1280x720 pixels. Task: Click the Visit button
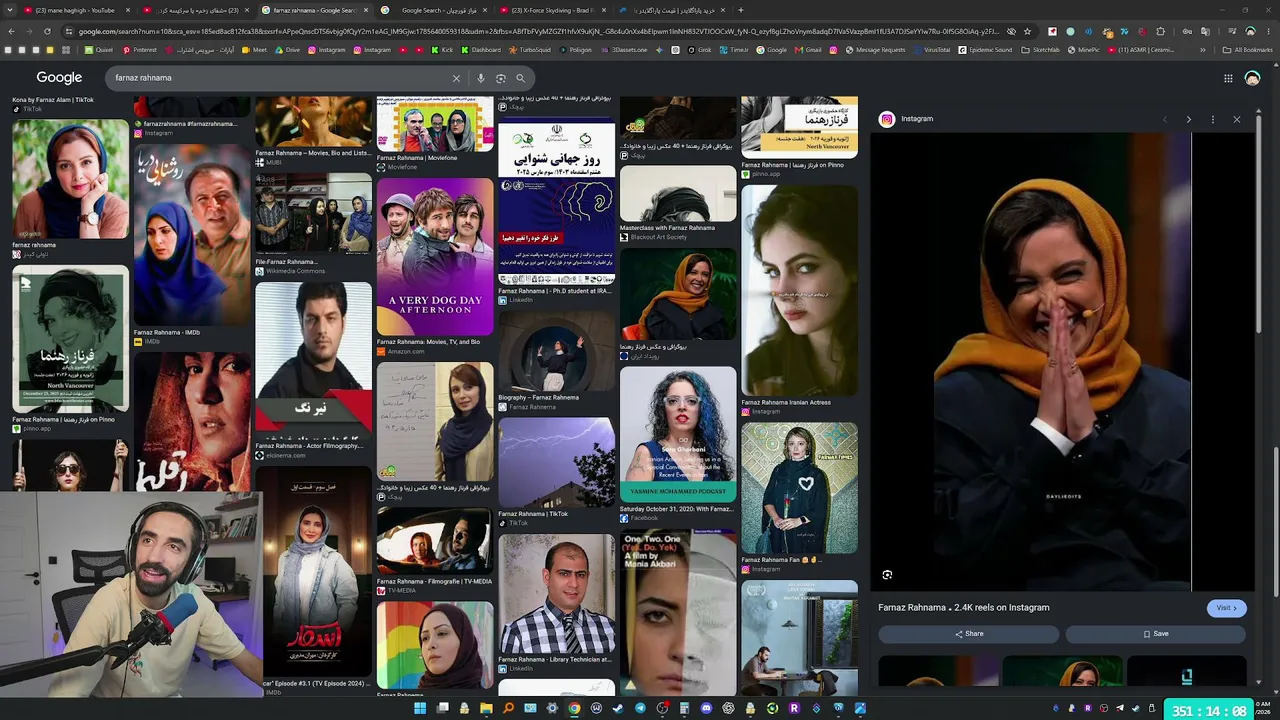(x=1226, y=608)
